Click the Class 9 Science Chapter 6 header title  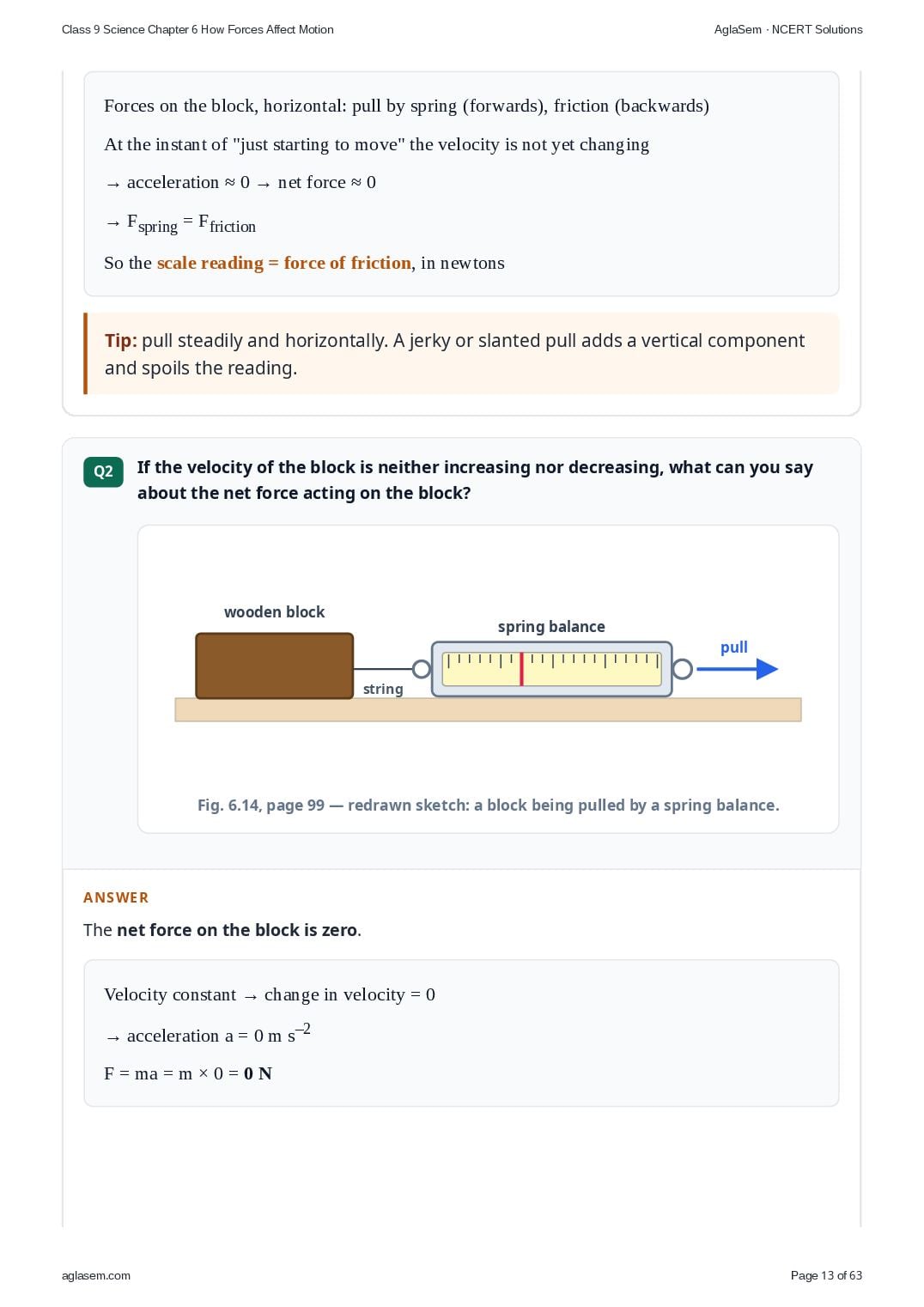[x=198, y=29]
